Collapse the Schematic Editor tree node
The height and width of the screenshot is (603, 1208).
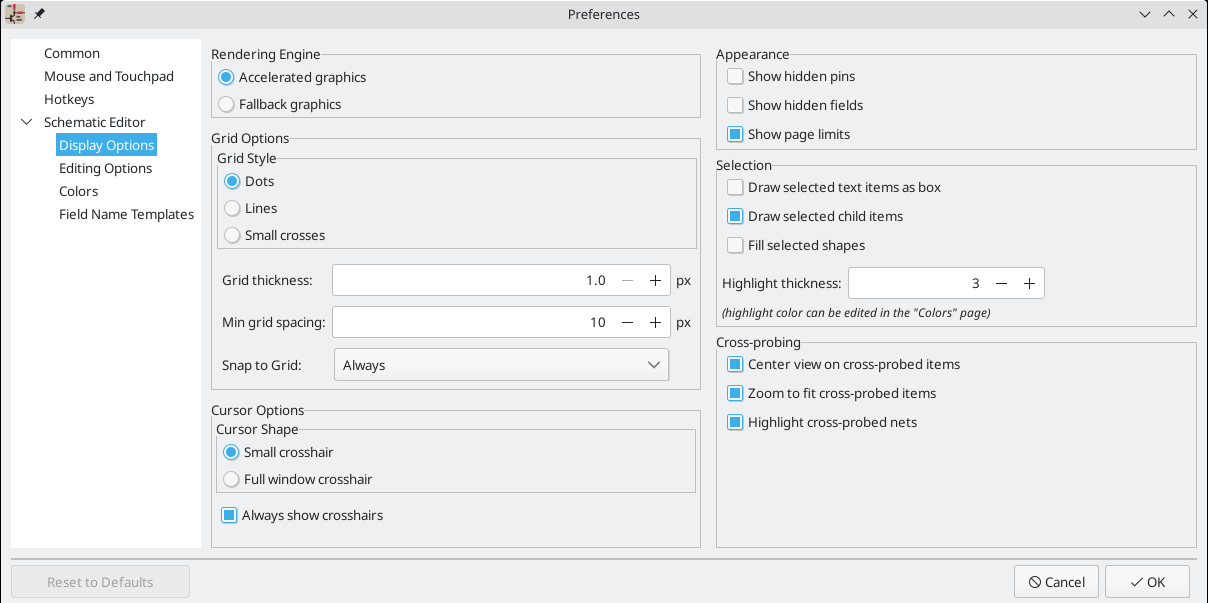click(x=27, y=123)
